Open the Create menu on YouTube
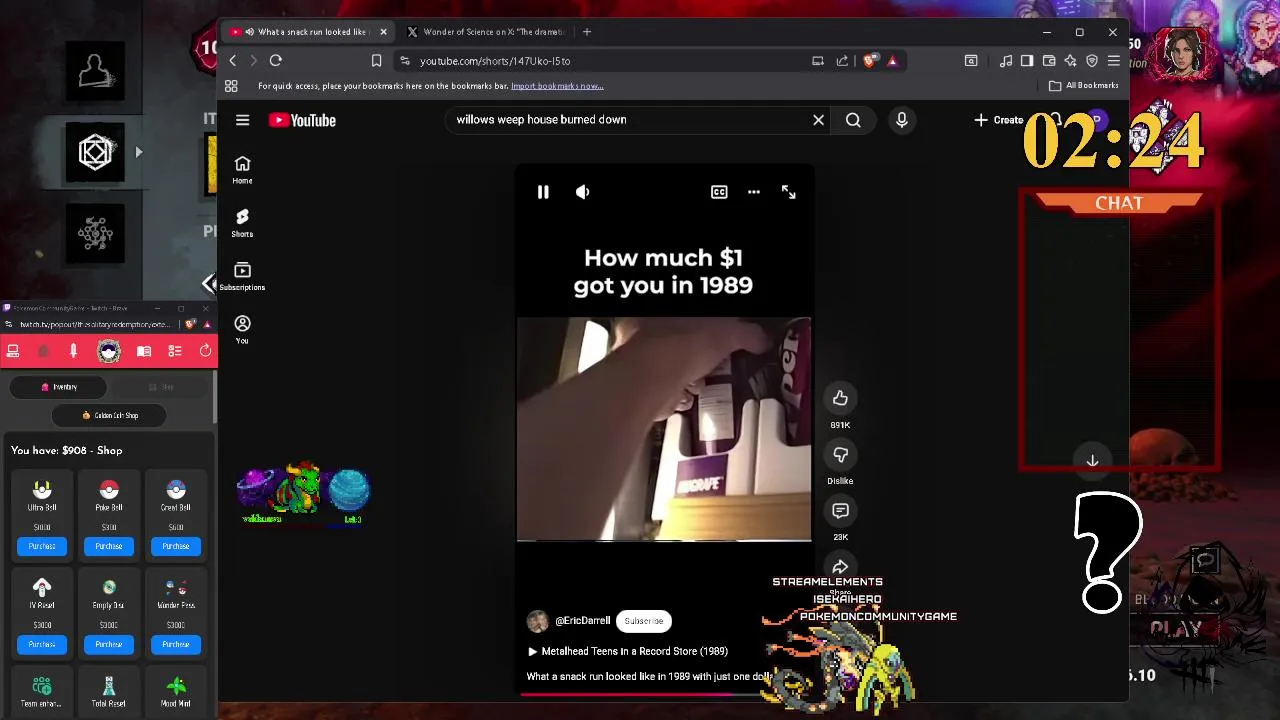1280x720 pixels. click(x=999, y=120)
